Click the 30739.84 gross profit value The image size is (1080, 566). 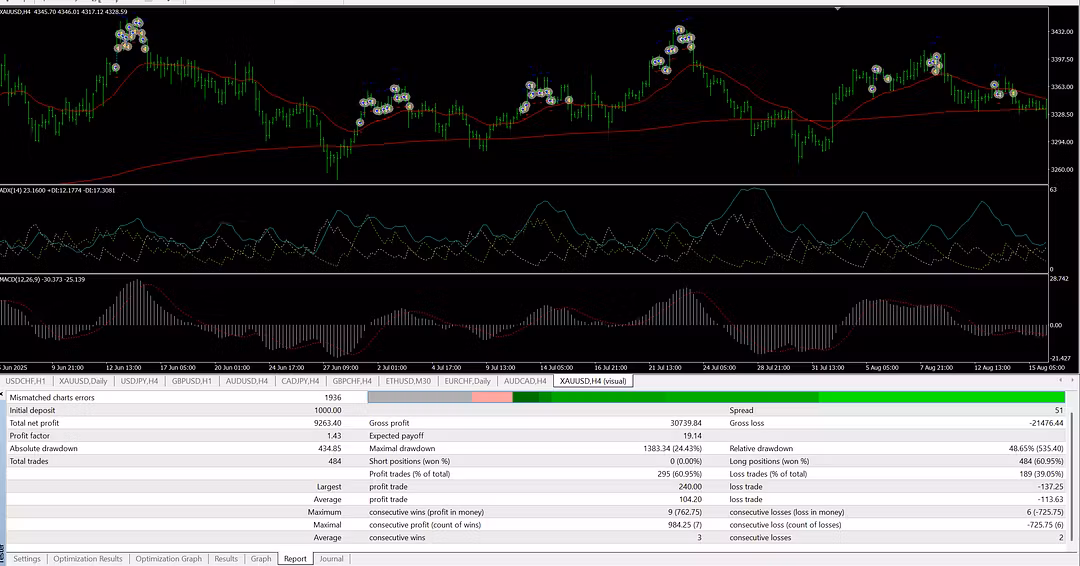[686, 423]
